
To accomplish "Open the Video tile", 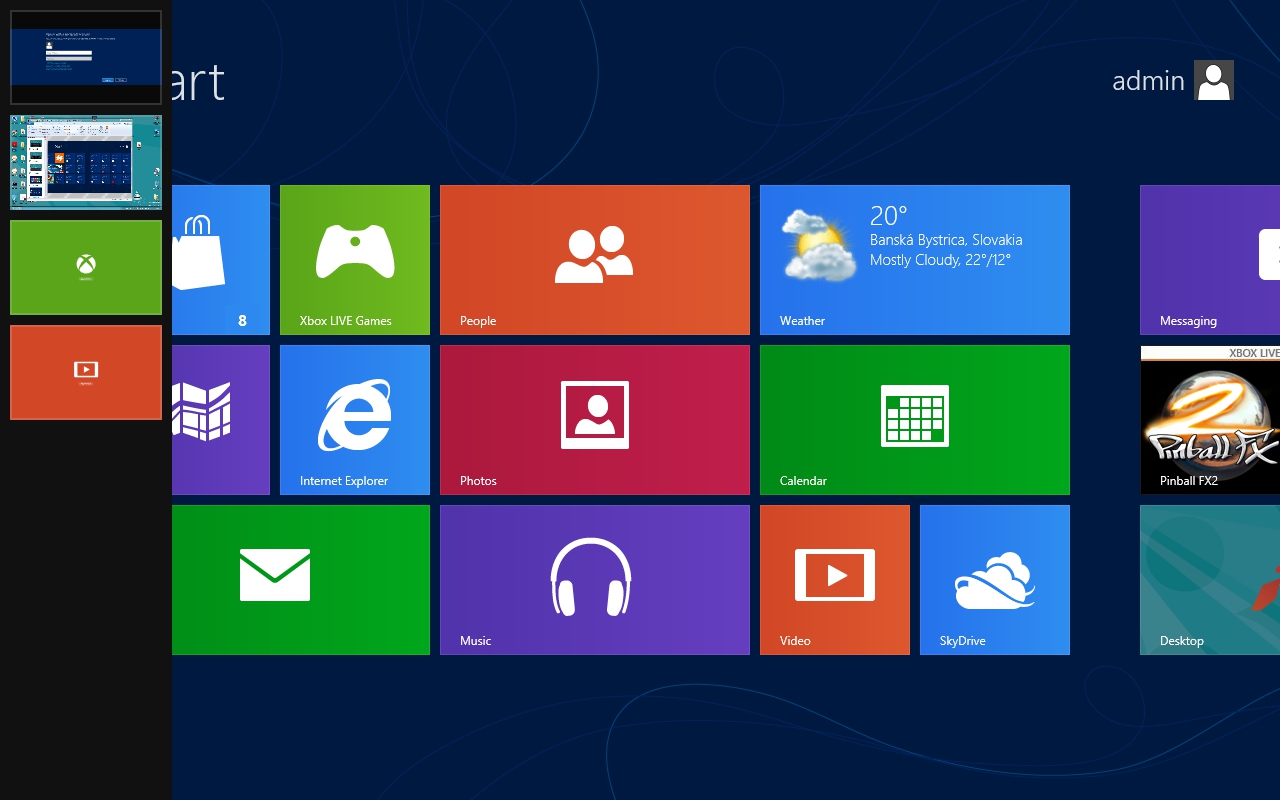I will [835, 580].
